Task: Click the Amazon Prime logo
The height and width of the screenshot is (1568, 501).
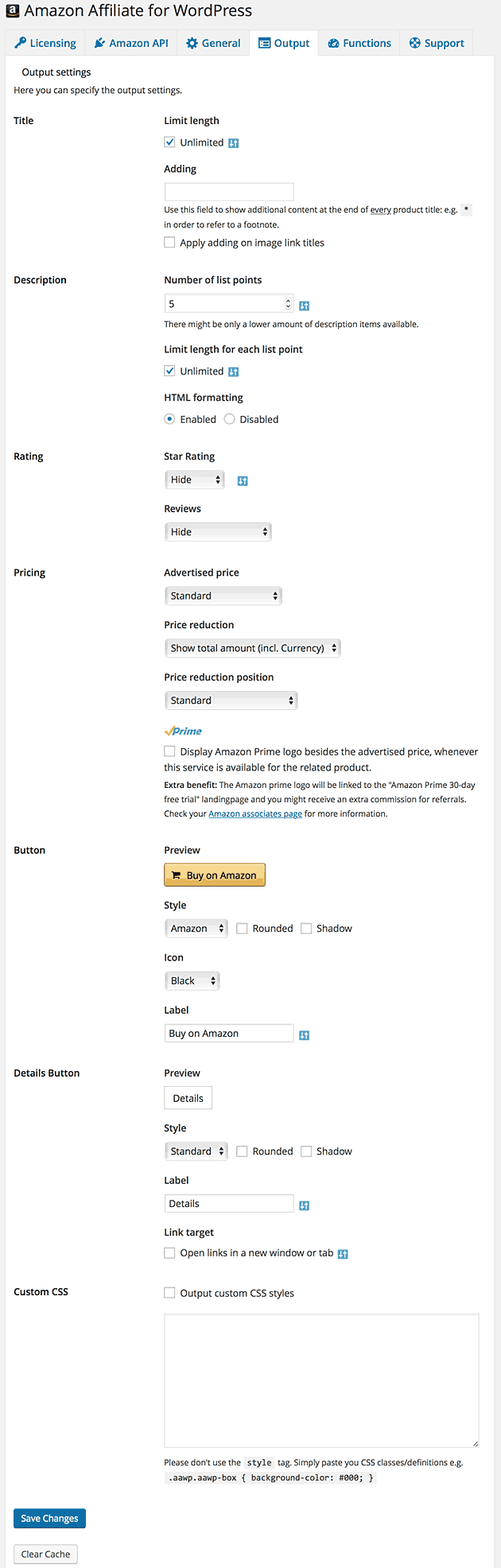Action: point(183,731)
